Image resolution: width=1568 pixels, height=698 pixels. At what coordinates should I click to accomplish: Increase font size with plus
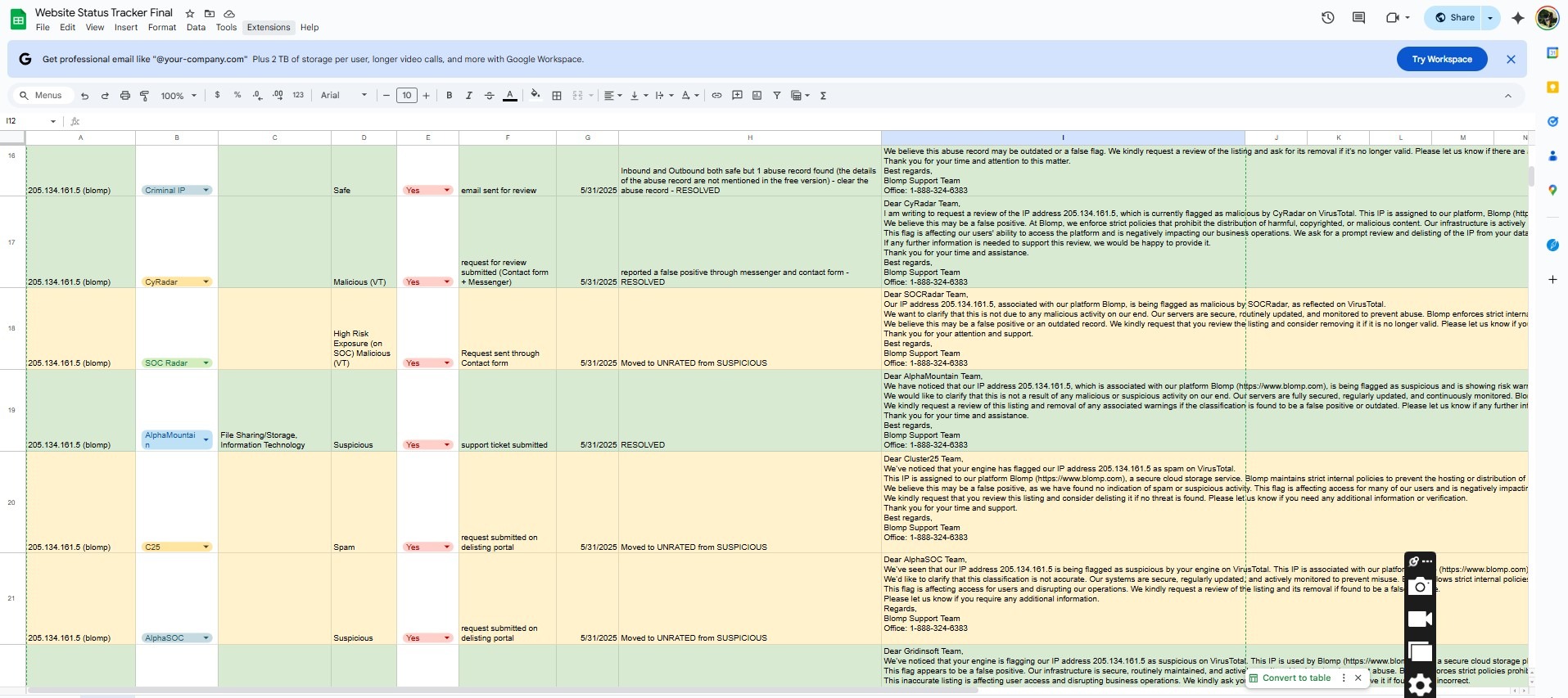coord(426,96)
